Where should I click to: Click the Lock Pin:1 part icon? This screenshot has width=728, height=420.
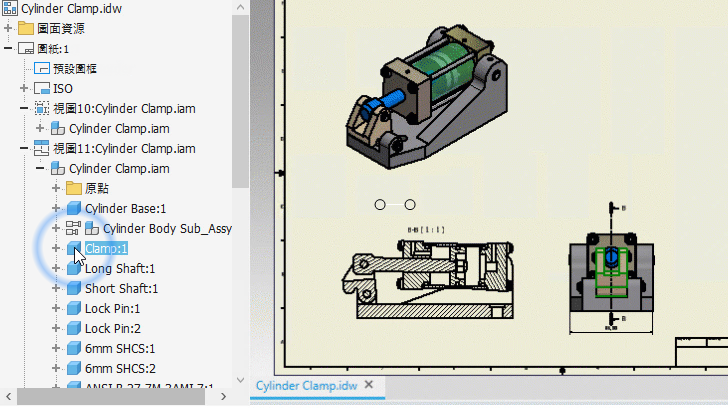coord(74,308)
